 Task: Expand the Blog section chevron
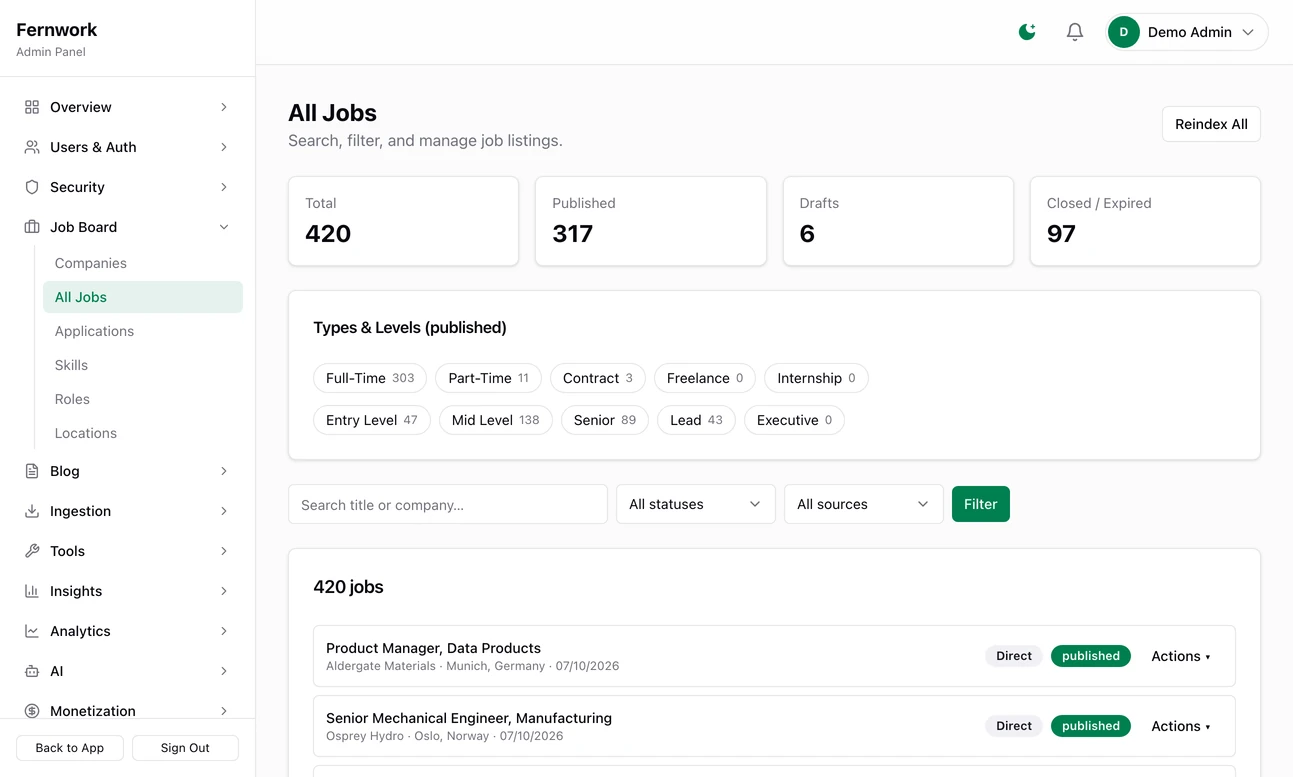pos(224,471)
